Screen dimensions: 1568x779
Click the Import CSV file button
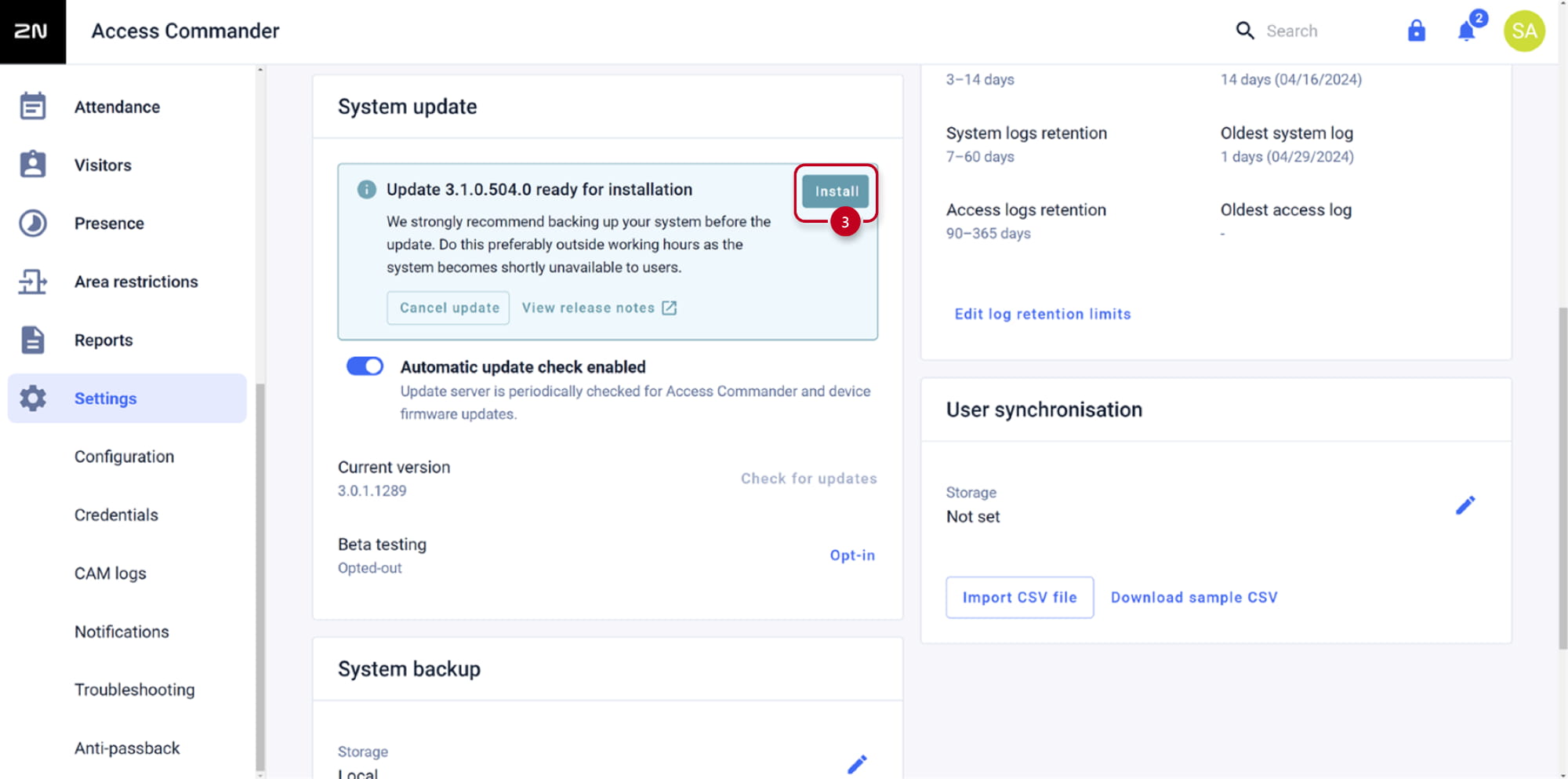click(1020, 598)
